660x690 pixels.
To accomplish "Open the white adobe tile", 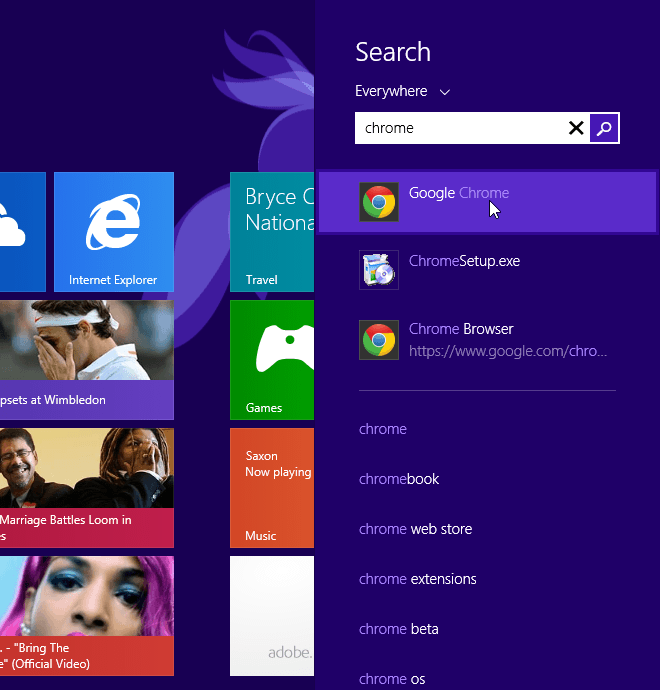I will [x=272, y=616].
